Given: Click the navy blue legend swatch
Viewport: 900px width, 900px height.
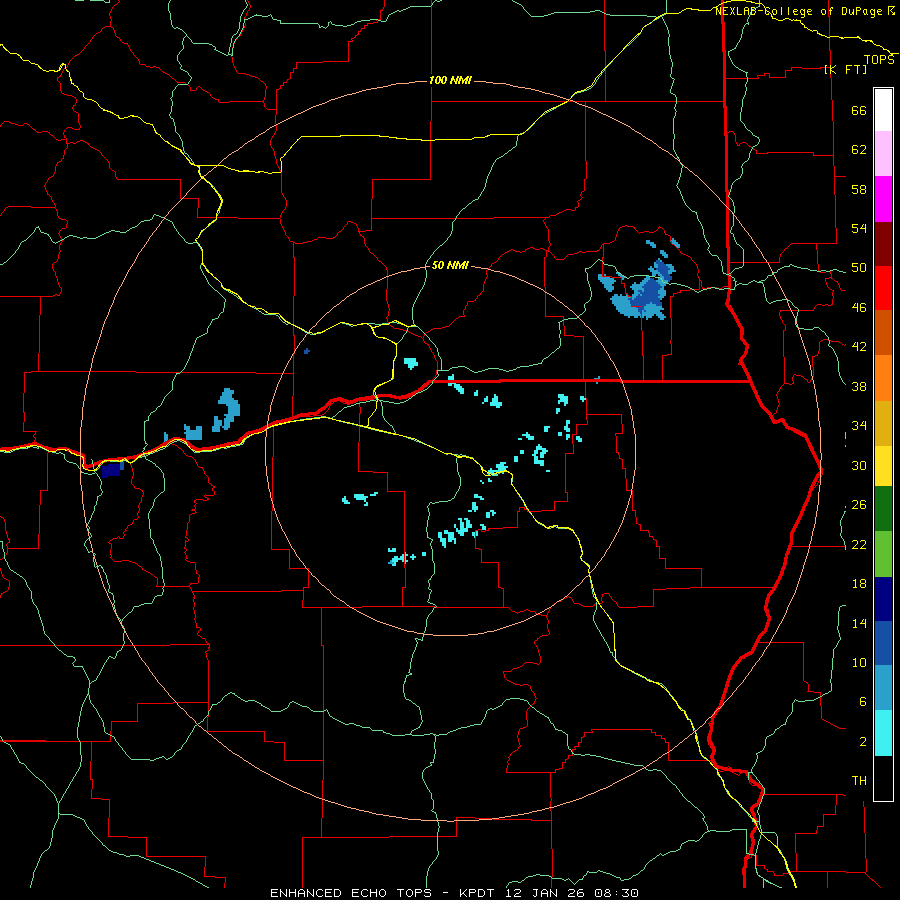Looking at the screenshot, I should pyautogui.click(x=883, y=599).
